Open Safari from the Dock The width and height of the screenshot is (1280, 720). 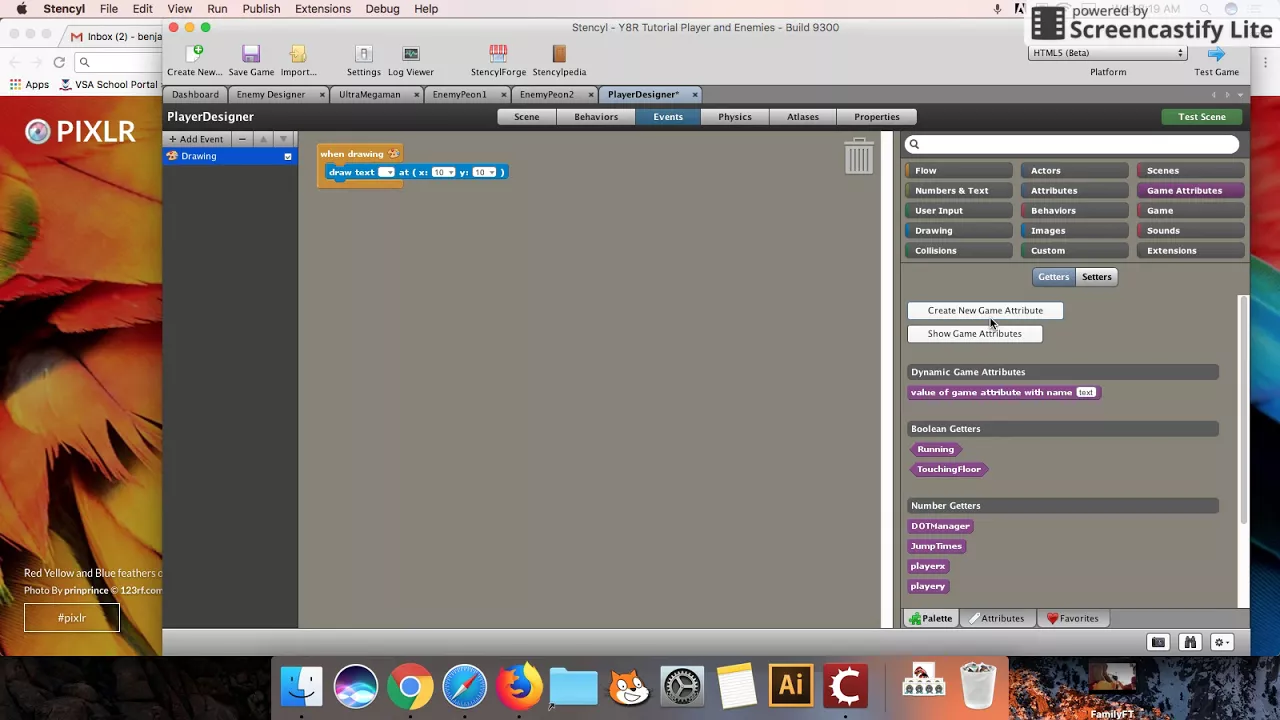tap(465, 687)
